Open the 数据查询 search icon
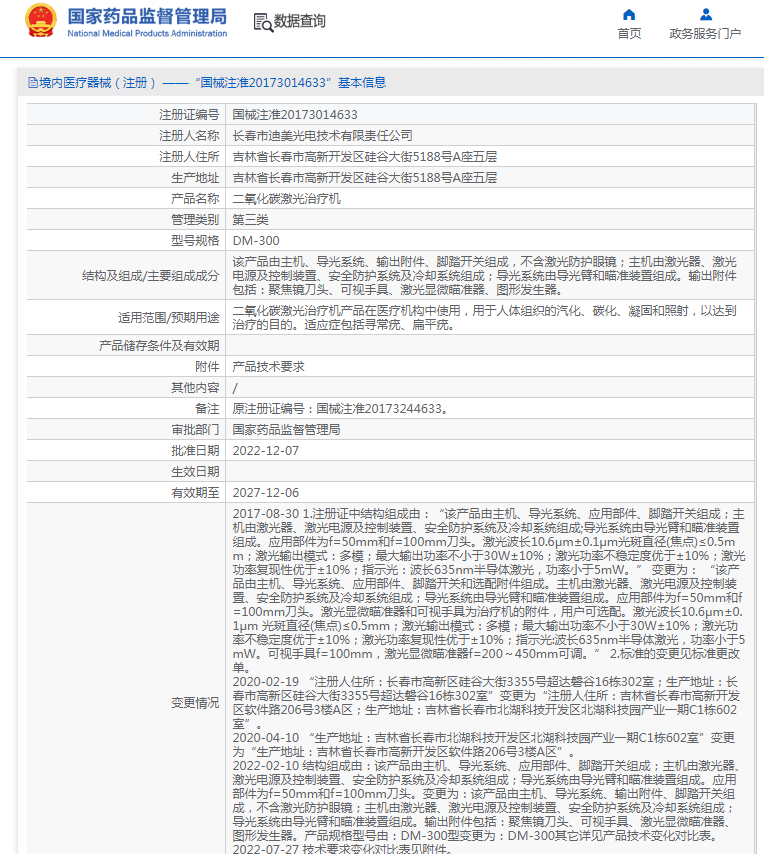This screenshot has height=854, width=764. click(x=264, y=22)
